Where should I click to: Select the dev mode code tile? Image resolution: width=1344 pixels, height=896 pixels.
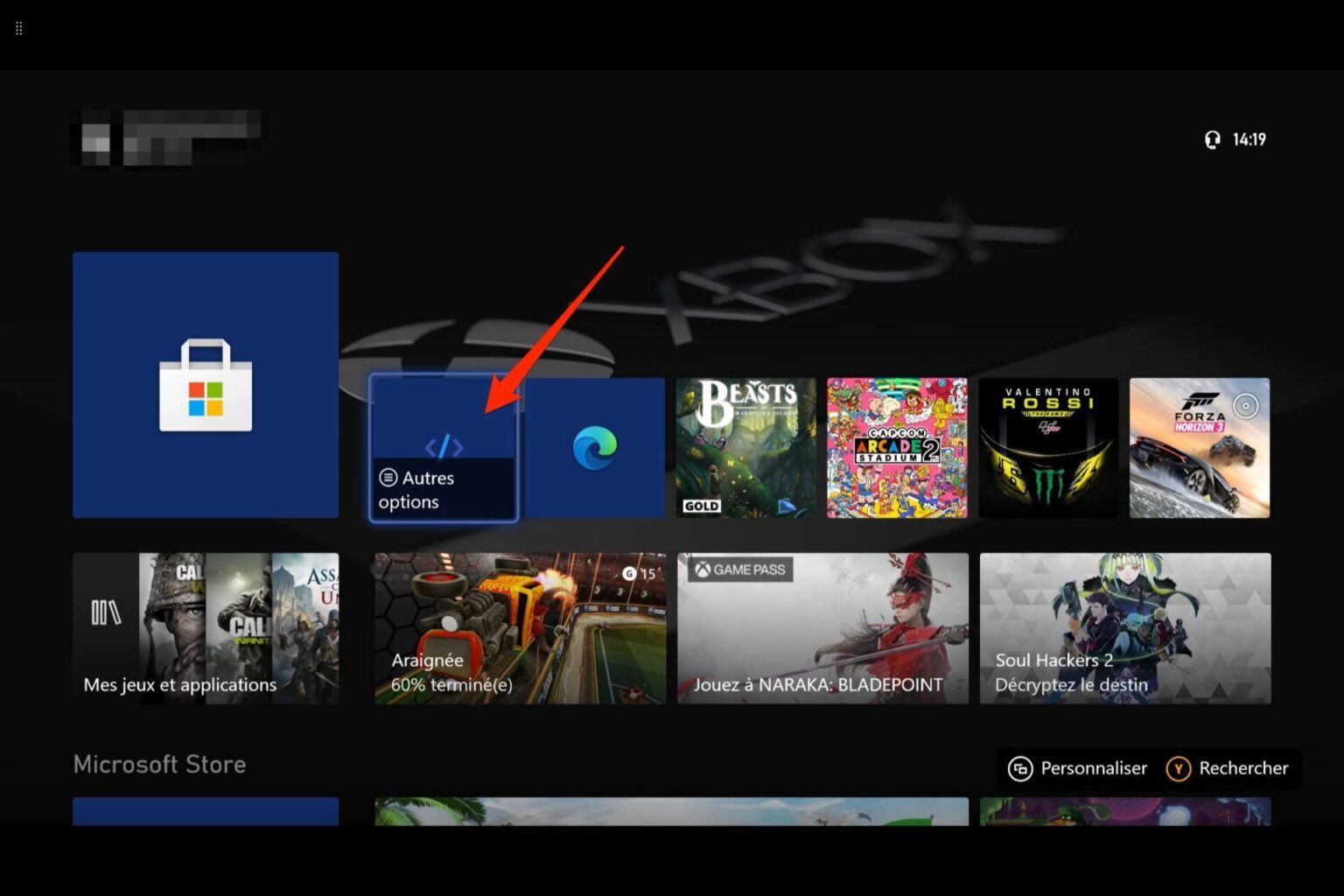click(x=444, y=448)
